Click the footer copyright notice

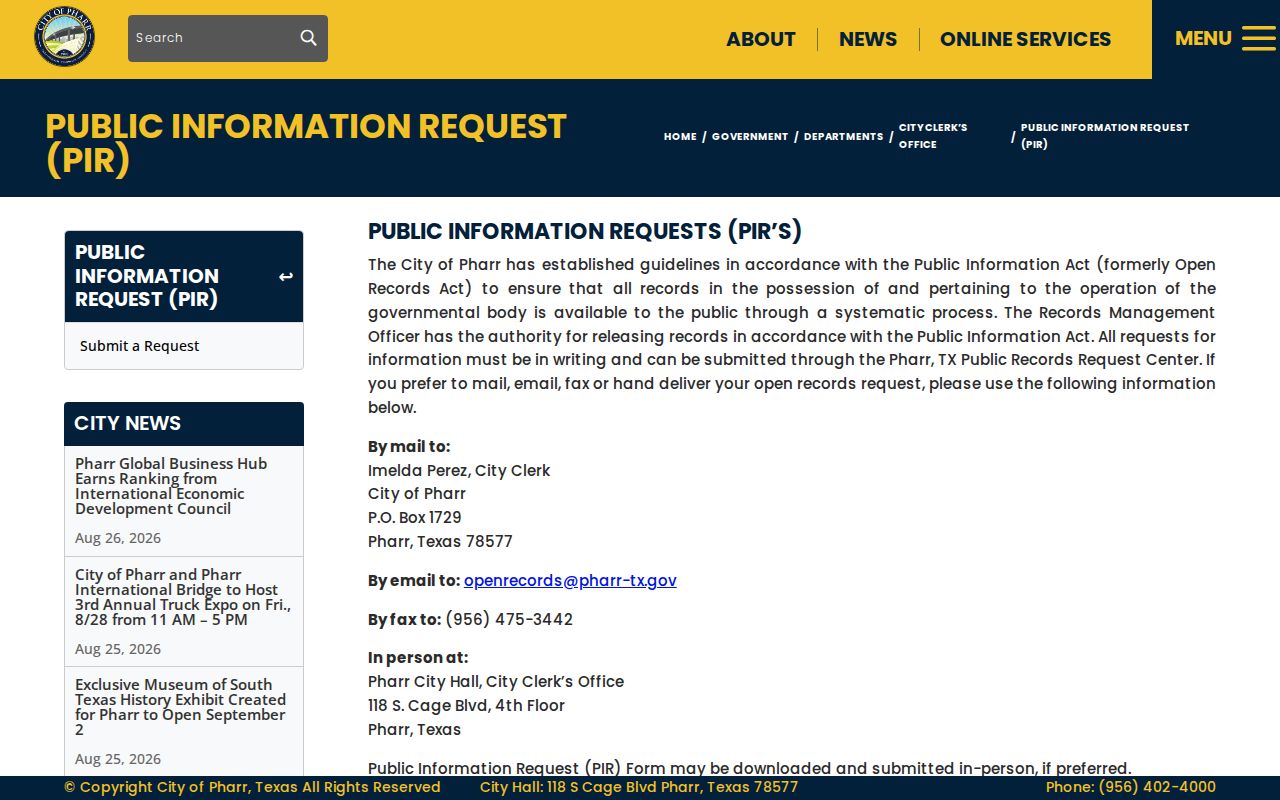[x=252, y=787]
